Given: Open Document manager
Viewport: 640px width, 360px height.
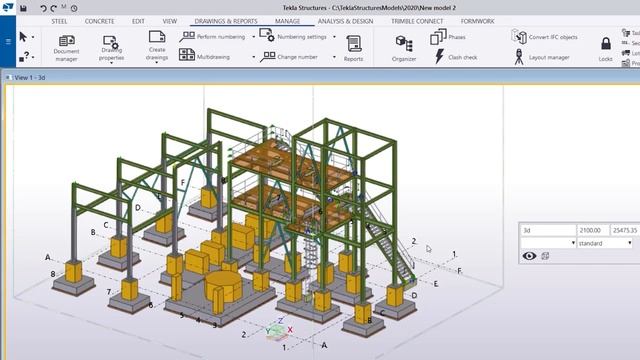Looking at the screenshot, I should (x=67, y=48).
